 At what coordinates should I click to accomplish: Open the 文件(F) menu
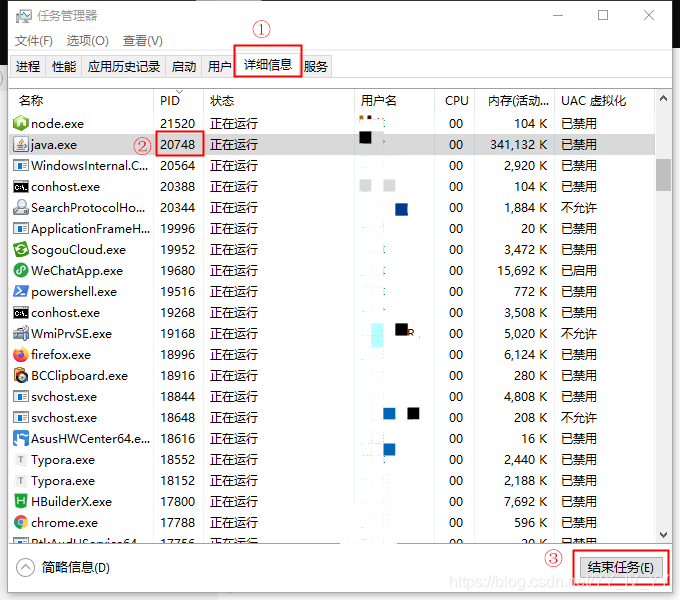tap(34, 41)
